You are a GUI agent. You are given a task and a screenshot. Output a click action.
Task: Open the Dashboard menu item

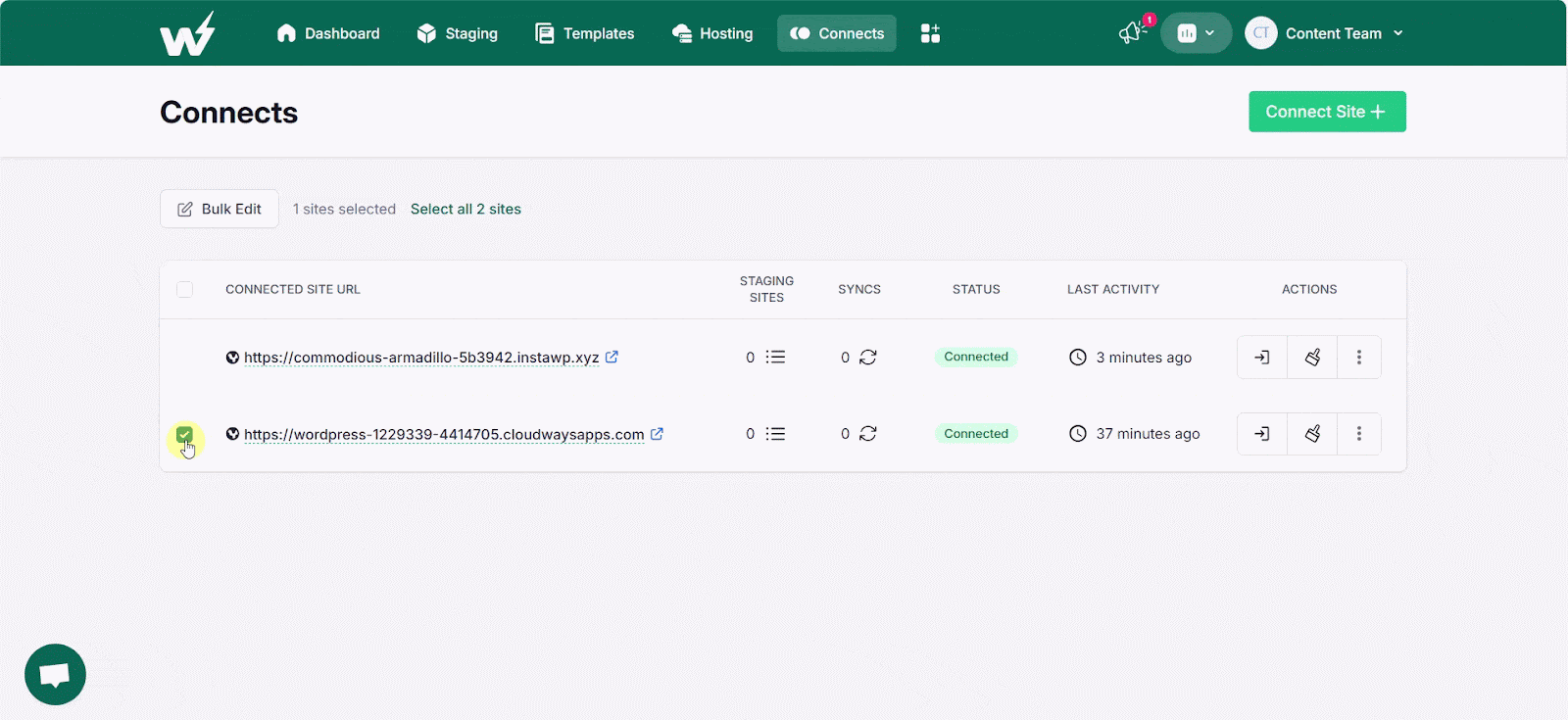328,33
